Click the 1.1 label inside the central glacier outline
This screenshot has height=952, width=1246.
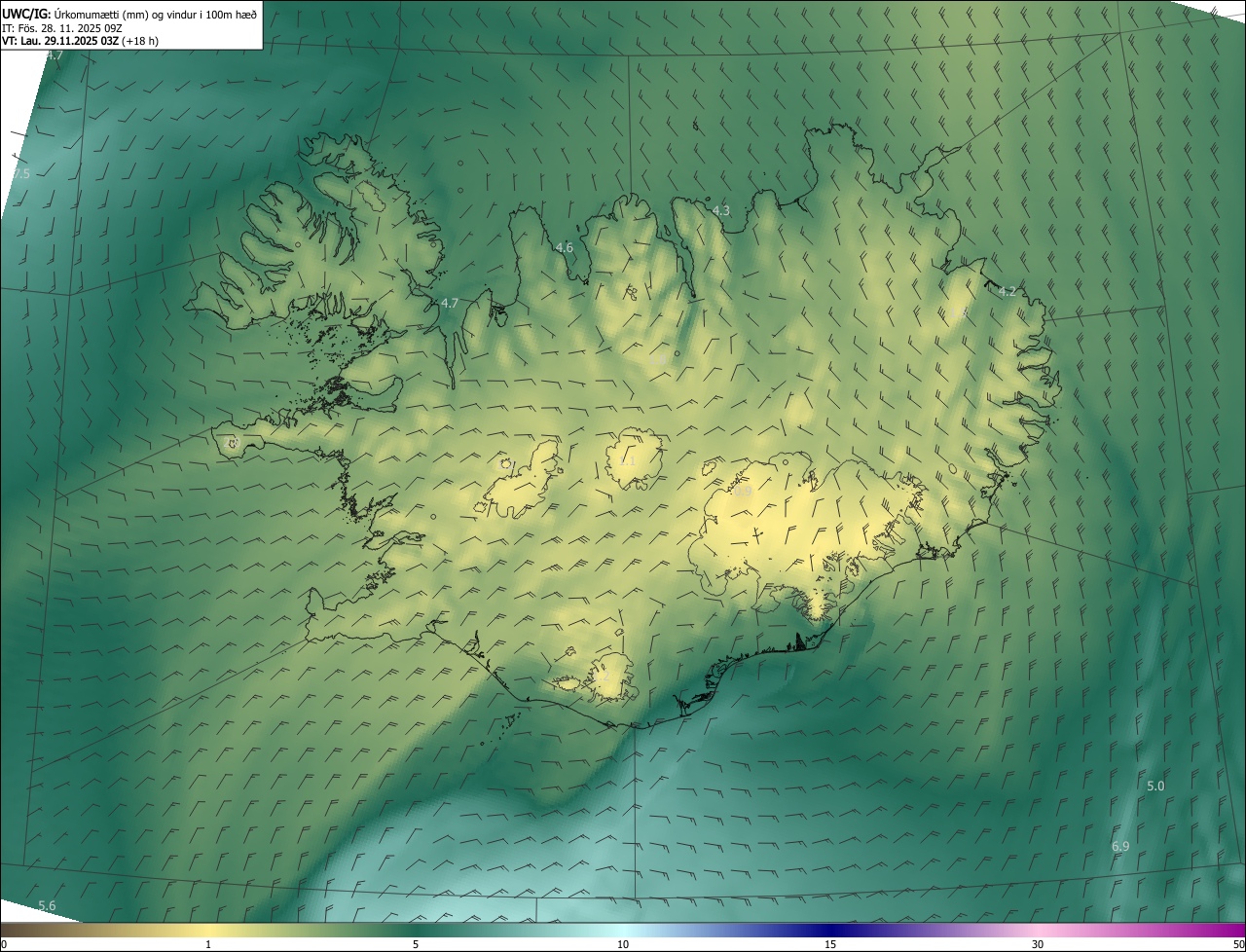[628, 460]
